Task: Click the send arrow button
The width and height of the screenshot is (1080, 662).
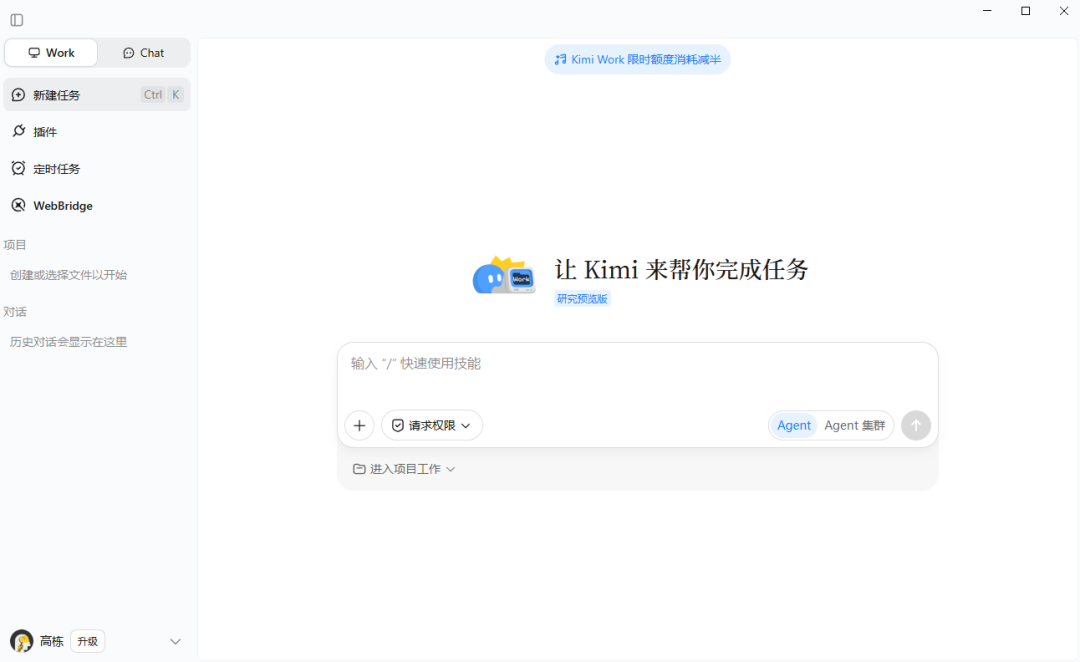Action: point(916,426)
